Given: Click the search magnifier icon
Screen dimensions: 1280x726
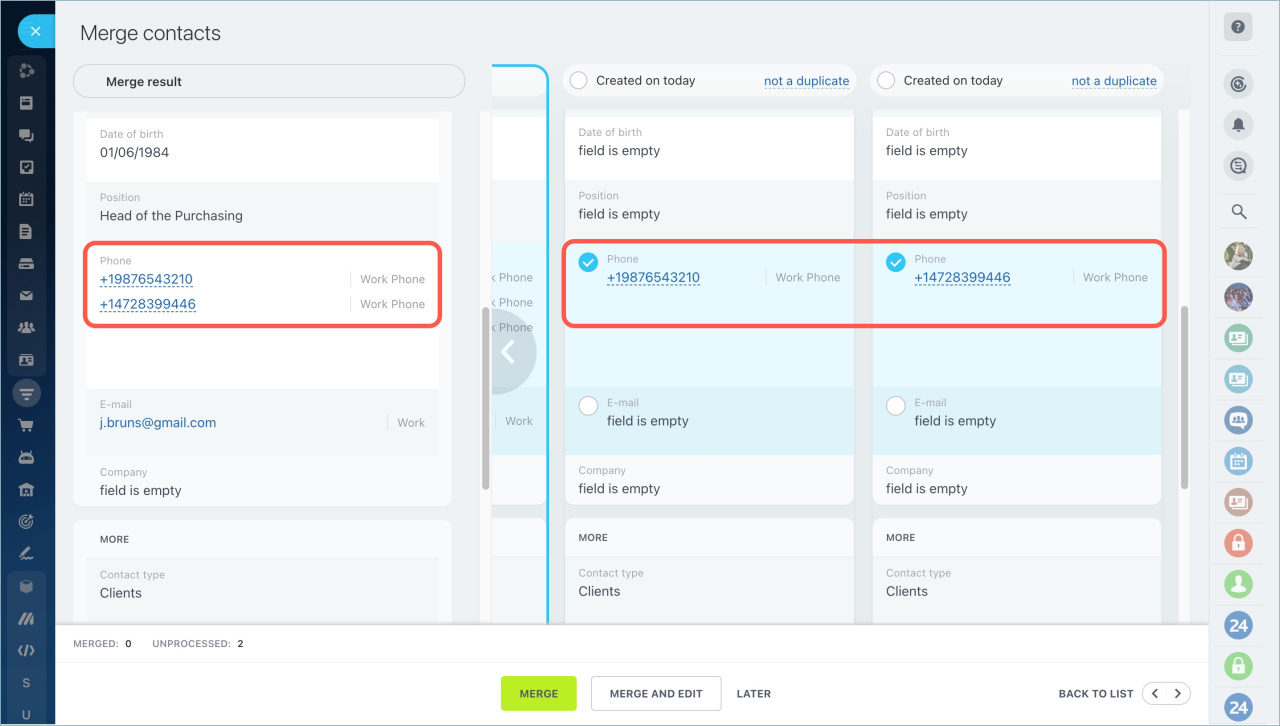Looking at the screenshot, I should click(x=1238, y=211).
